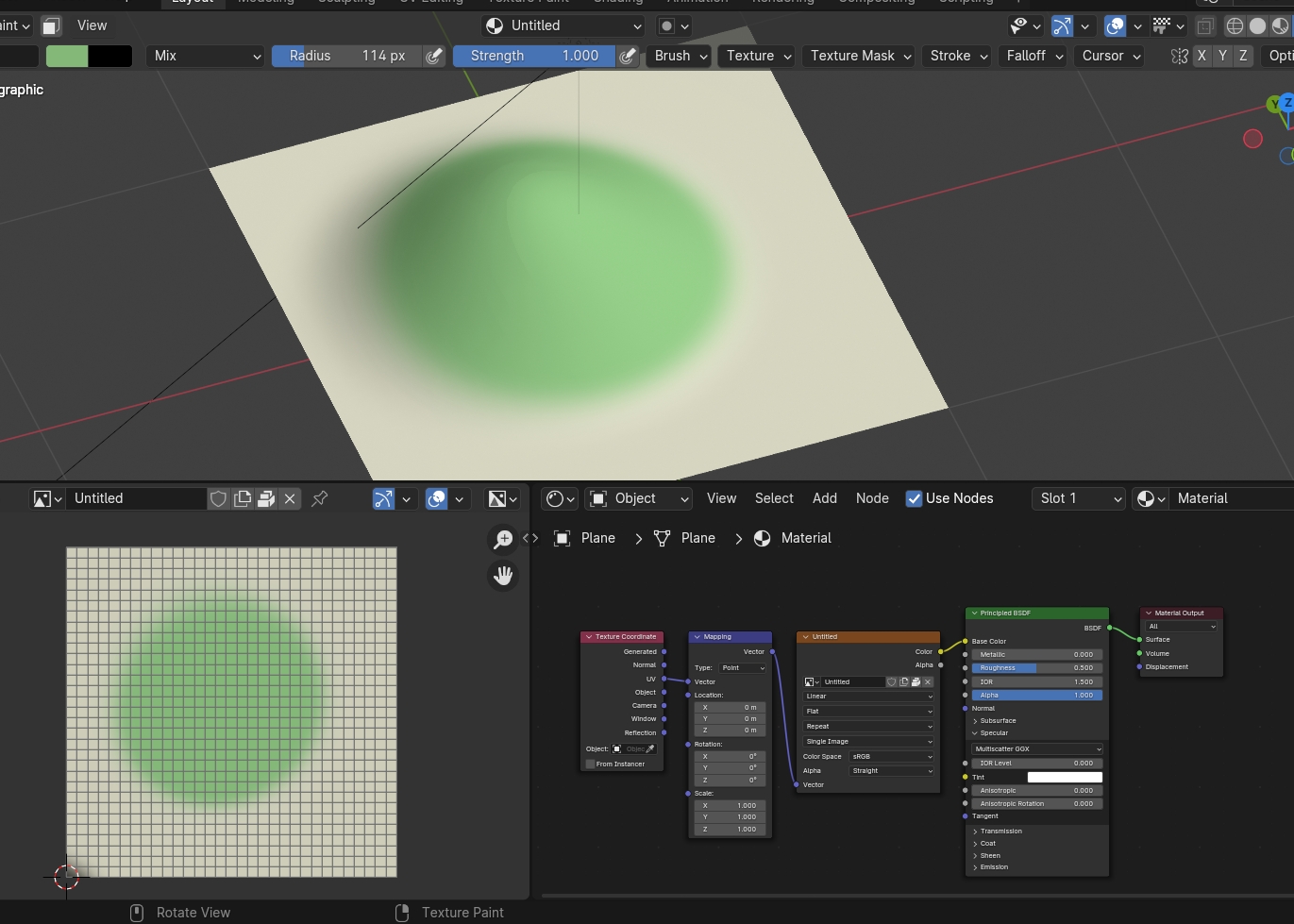Open the Cursor popover
This screenshot has width=1294, height=924.
coord(1109,56)
